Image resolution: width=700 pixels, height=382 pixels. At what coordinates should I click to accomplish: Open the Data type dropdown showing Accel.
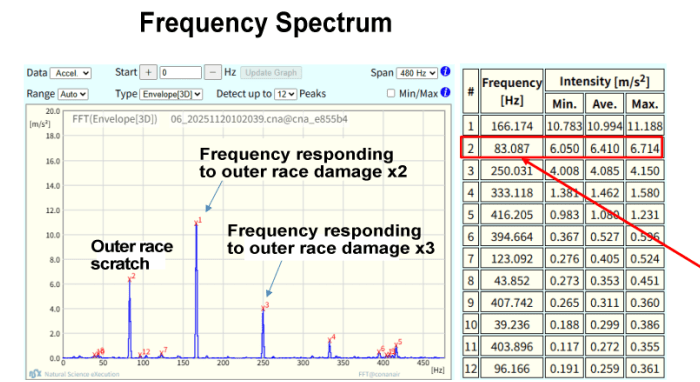[x=71, y=73]
